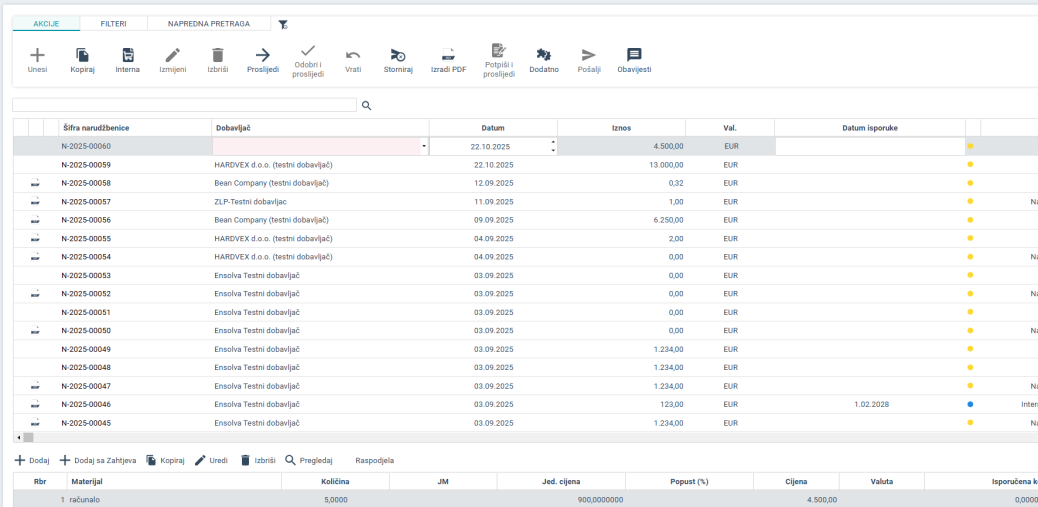Sort by Šifra narudžbenice column header

click(x=96, y=128)
